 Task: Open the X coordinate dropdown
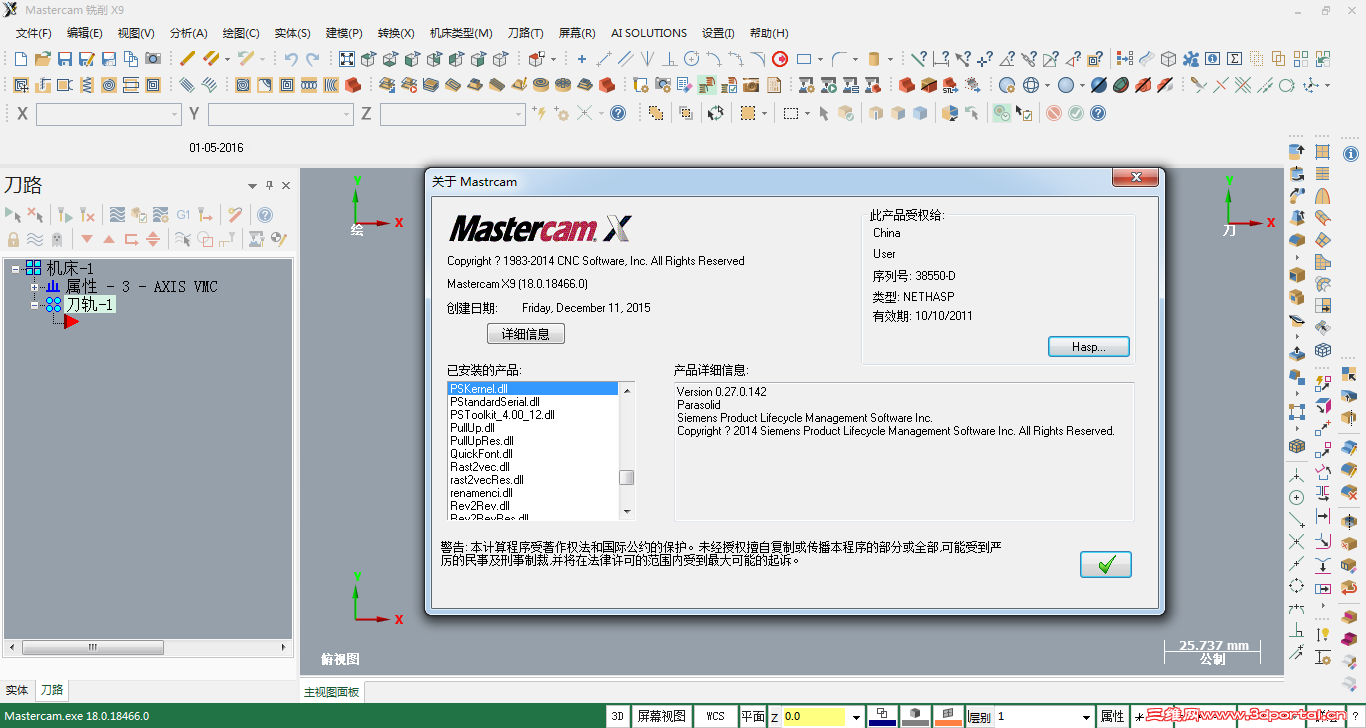click(x=174, y=114)
